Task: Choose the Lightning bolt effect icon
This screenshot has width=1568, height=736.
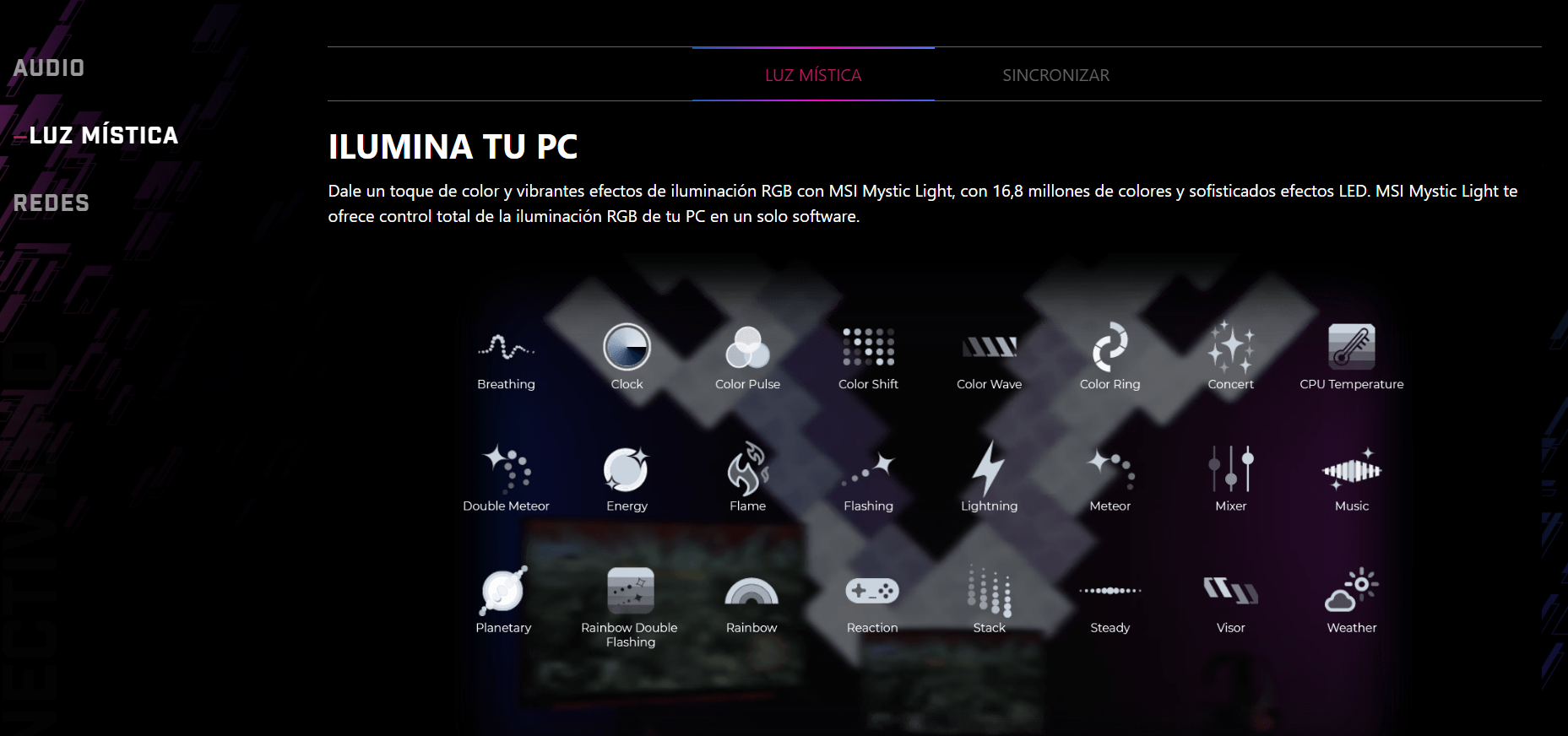Action: pos(988,468)
